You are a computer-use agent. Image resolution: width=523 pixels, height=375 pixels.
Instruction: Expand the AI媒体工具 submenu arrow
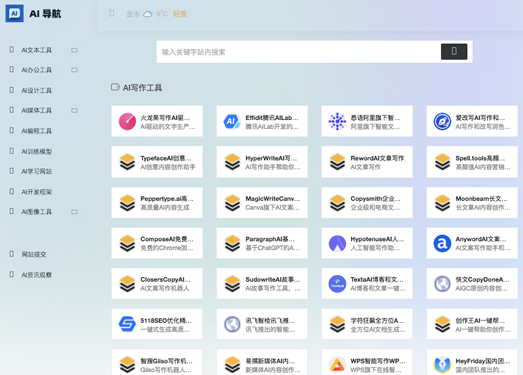(x=74, y=110)
